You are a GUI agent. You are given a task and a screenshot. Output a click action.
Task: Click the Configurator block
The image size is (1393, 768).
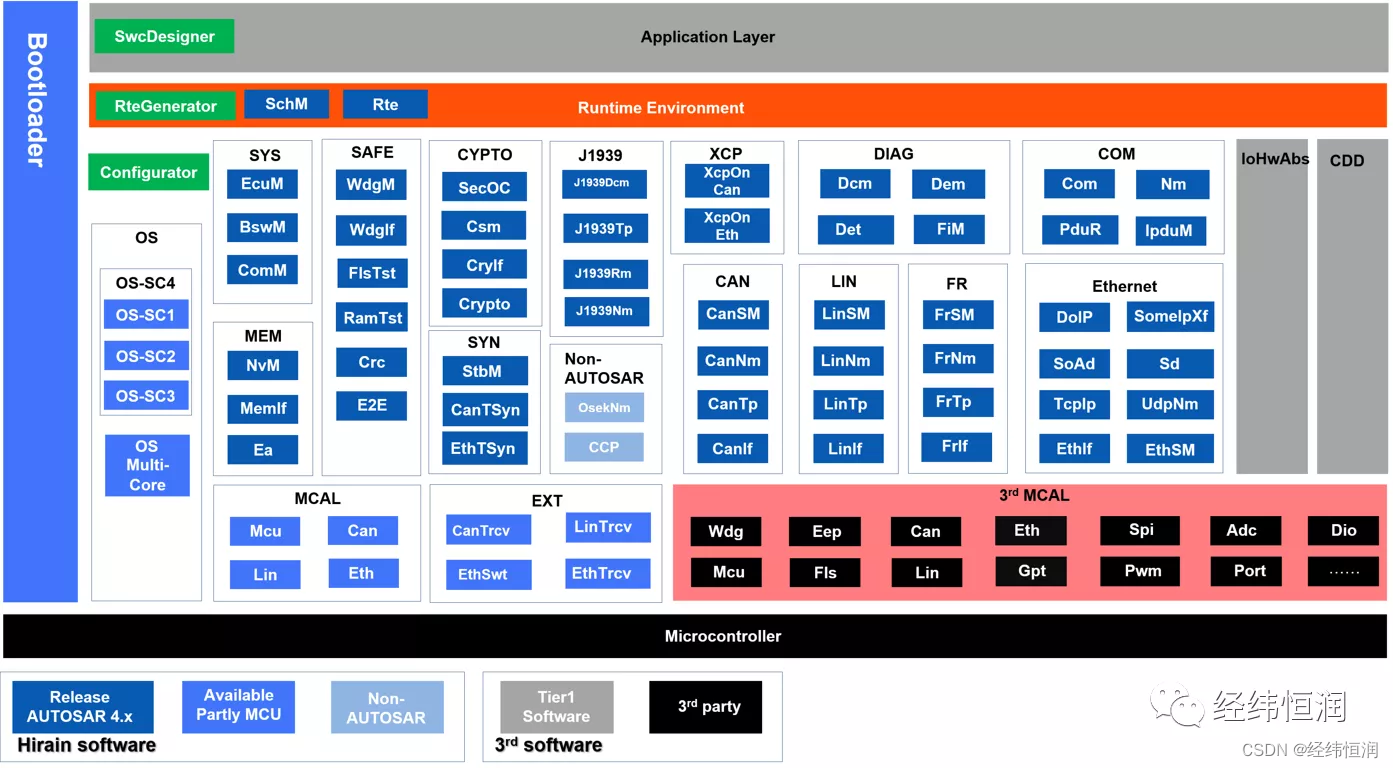point(147,171)
